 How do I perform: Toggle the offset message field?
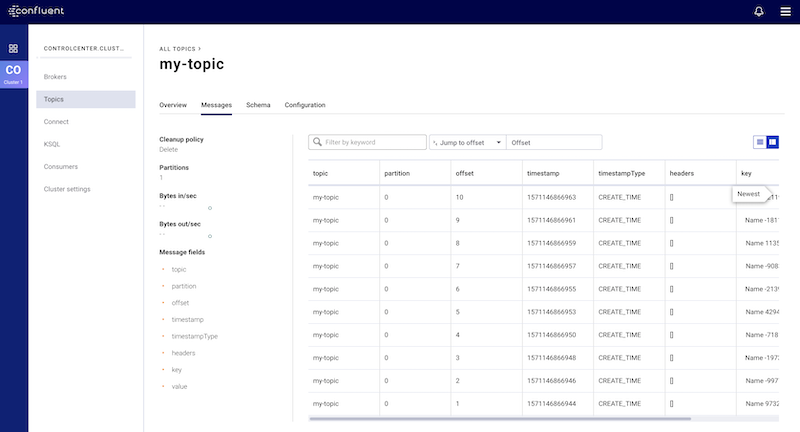(180, 303)
